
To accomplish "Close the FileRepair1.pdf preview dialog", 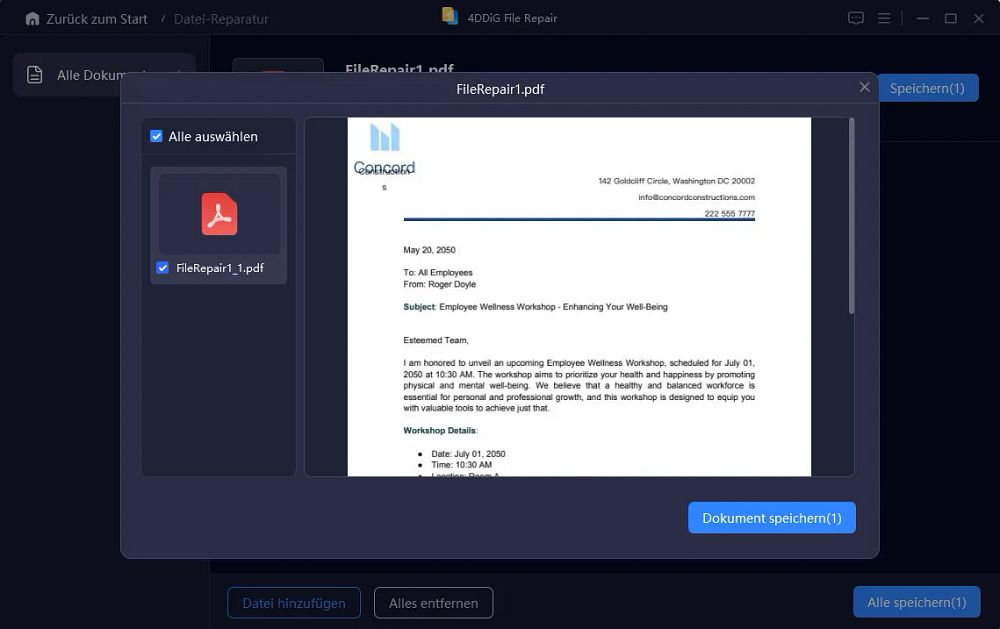I will [x=864, y=87].
